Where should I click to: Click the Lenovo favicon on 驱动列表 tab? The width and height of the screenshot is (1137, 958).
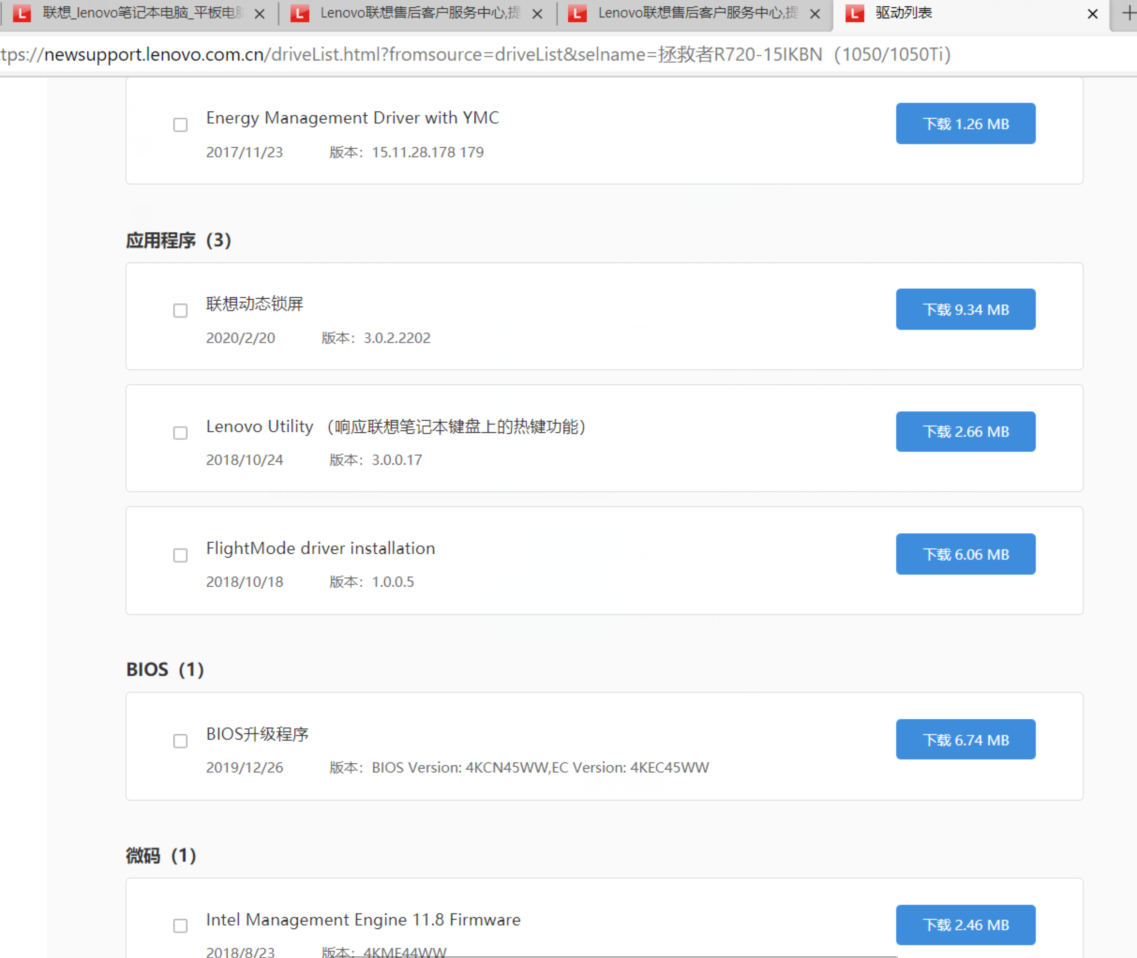pyautogui.click(x=855, y=13)
